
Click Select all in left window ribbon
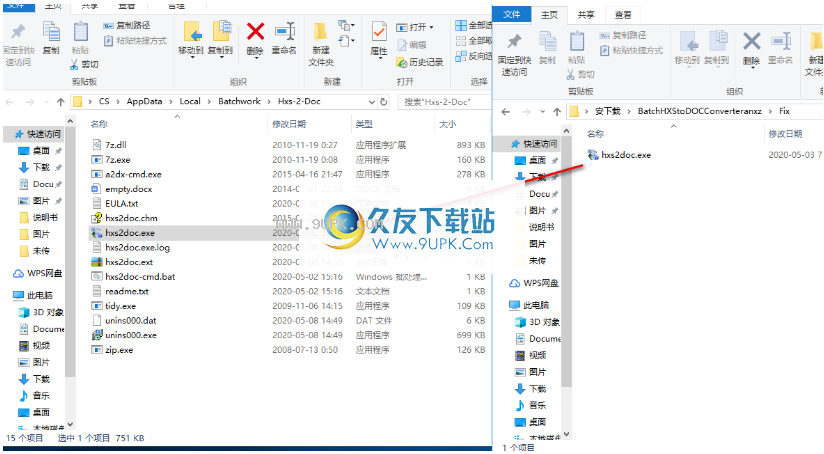point(473,25)
